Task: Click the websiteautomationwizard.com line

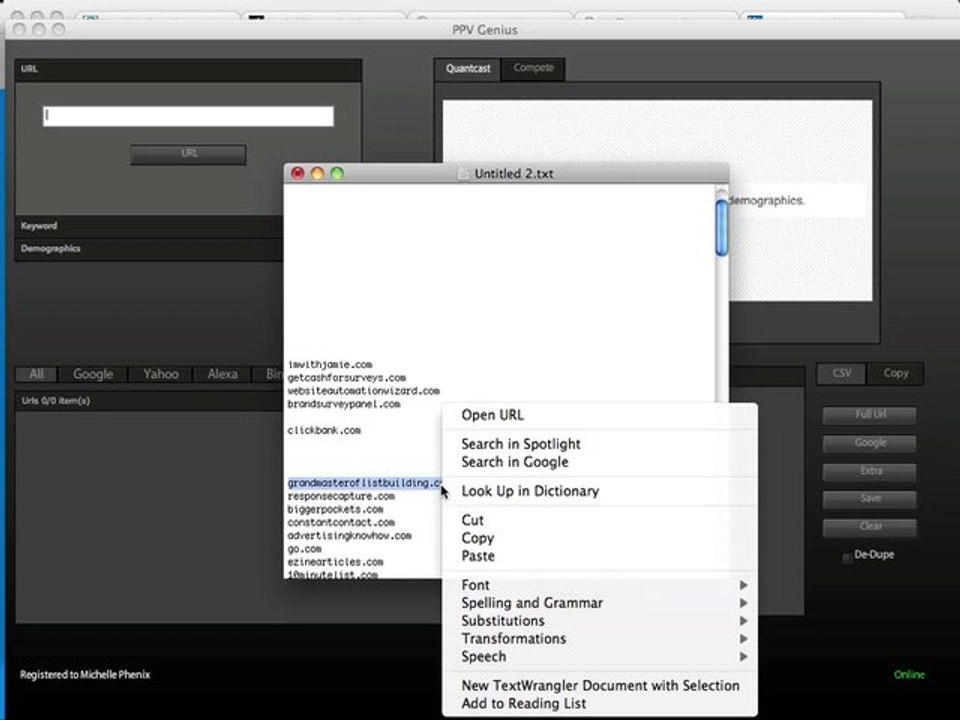Action: [x=364, y=391]
